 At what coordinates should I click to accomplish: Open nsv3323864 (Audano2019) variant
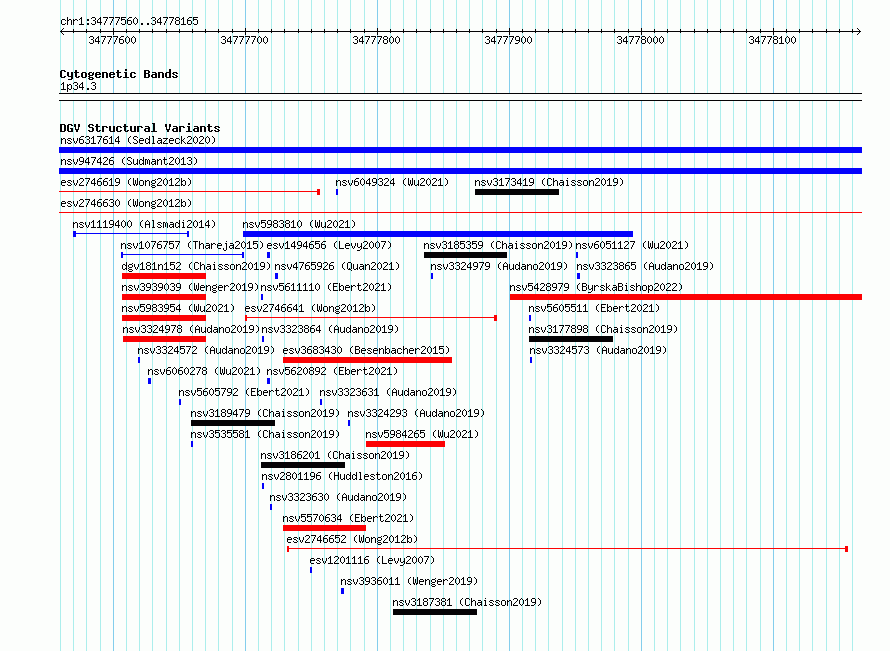tap(330, 329)
